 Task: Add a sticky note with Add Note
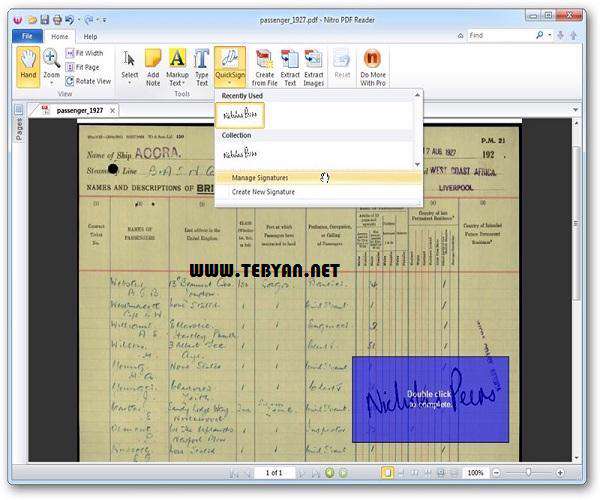tap(153, 67)
